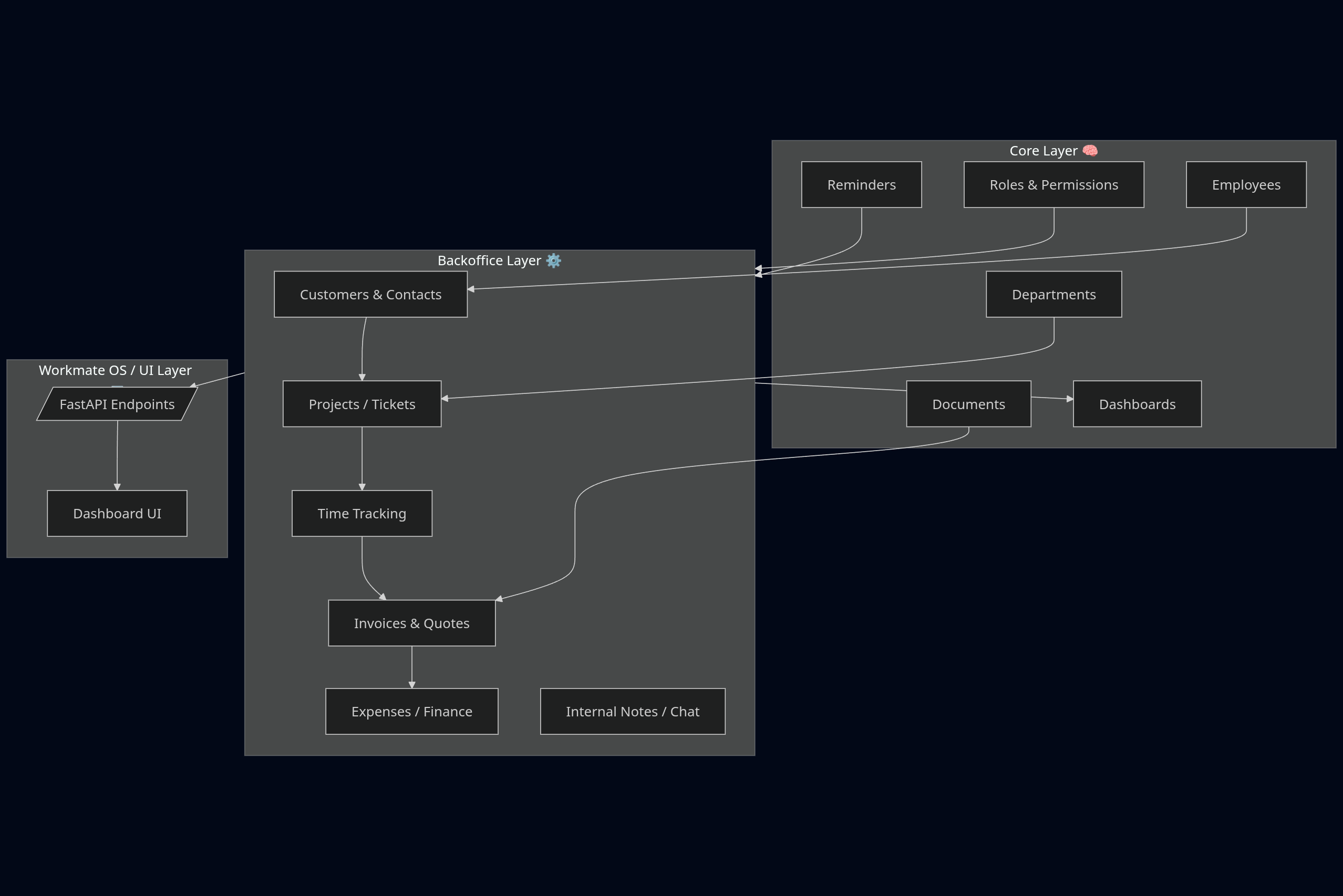Select the FastAPI Endpoints parallelogram node

tap(117, 404)
